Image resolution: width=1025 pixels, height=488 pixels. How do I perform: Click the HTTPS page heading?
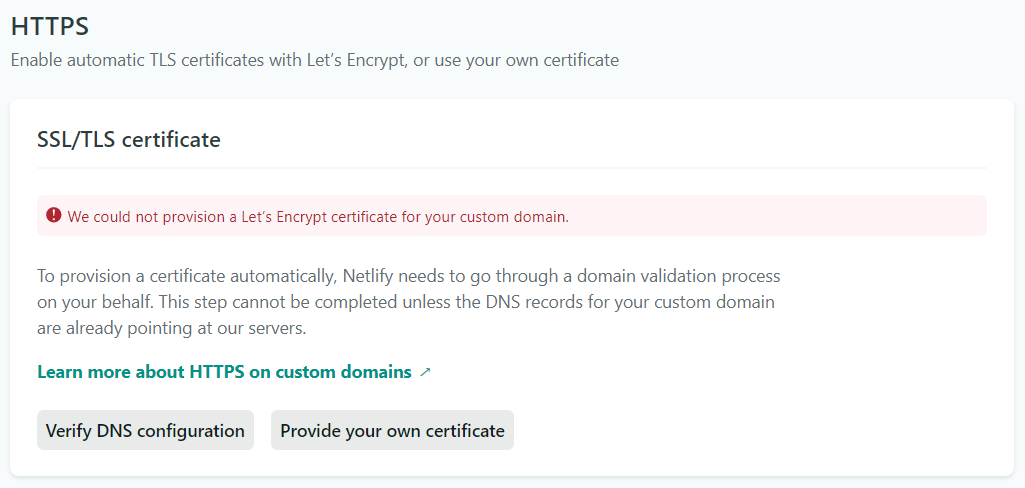pyautogui.click(x=50, y=27)
